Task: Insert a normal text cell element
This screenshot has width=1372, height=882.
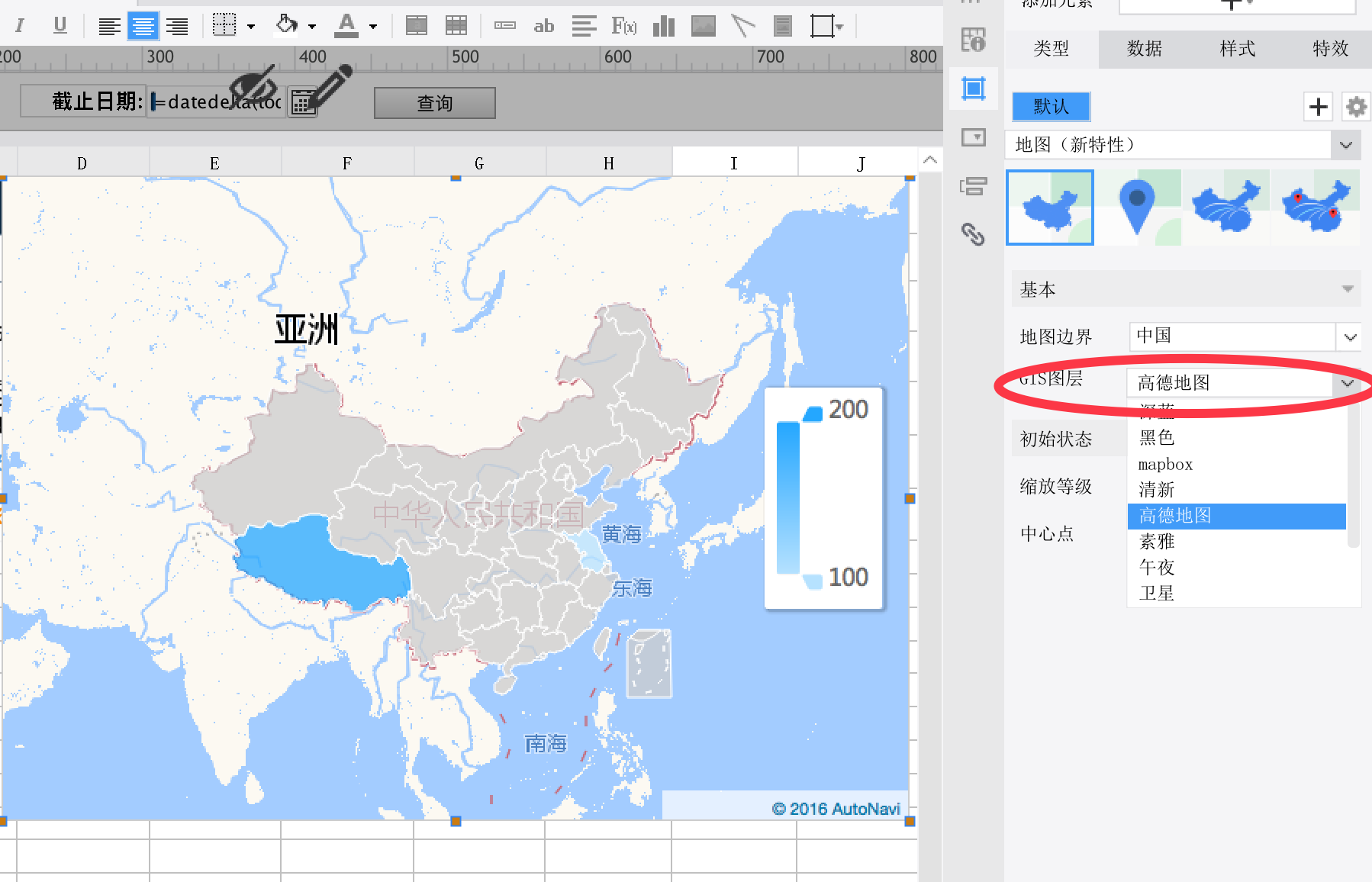Action: (505, 26)
